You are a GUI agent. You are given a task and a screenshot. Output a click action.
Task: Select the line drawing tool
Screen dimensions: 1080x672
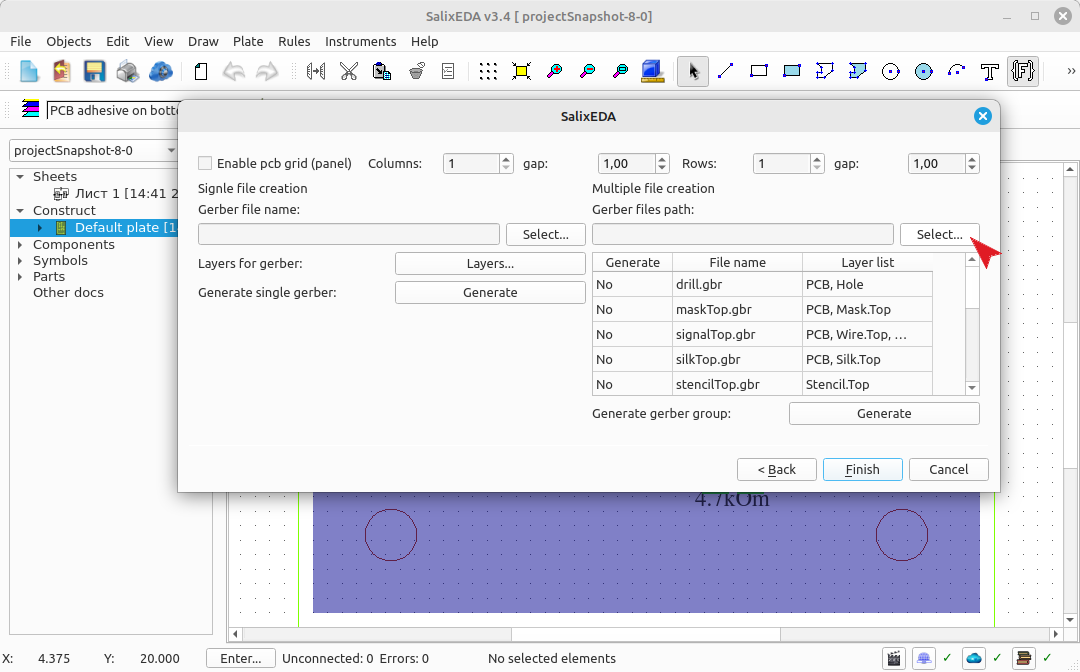click(x=725, y=72)
